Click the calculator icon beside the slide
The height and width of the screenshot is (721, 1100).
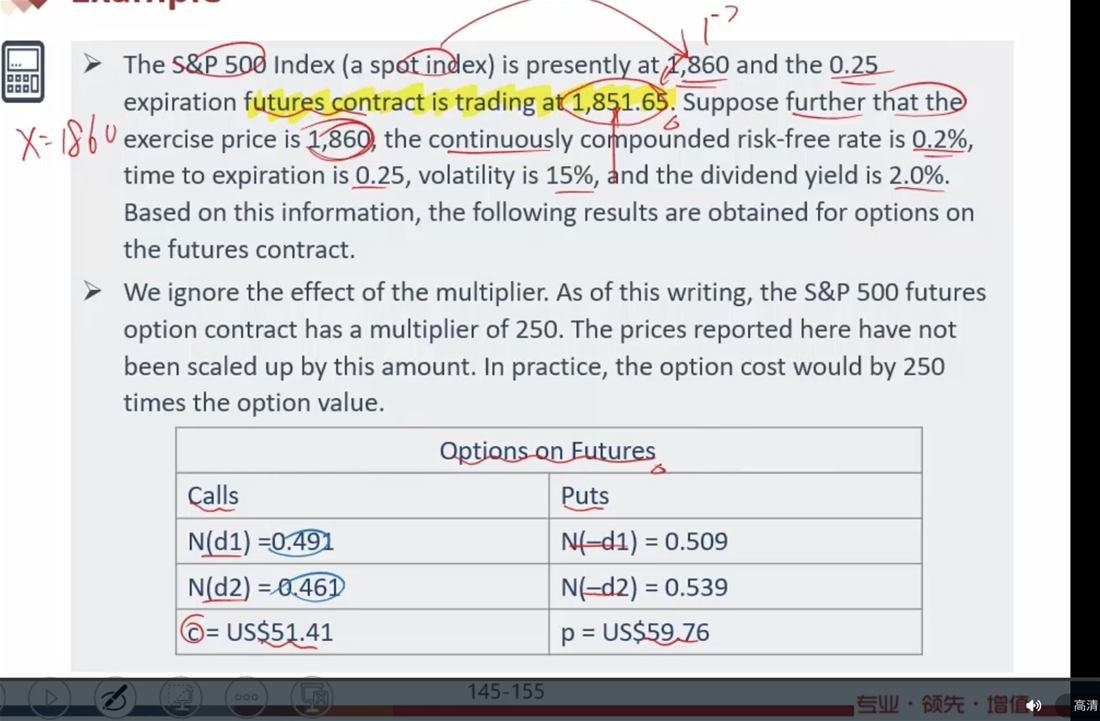point(23,72)
